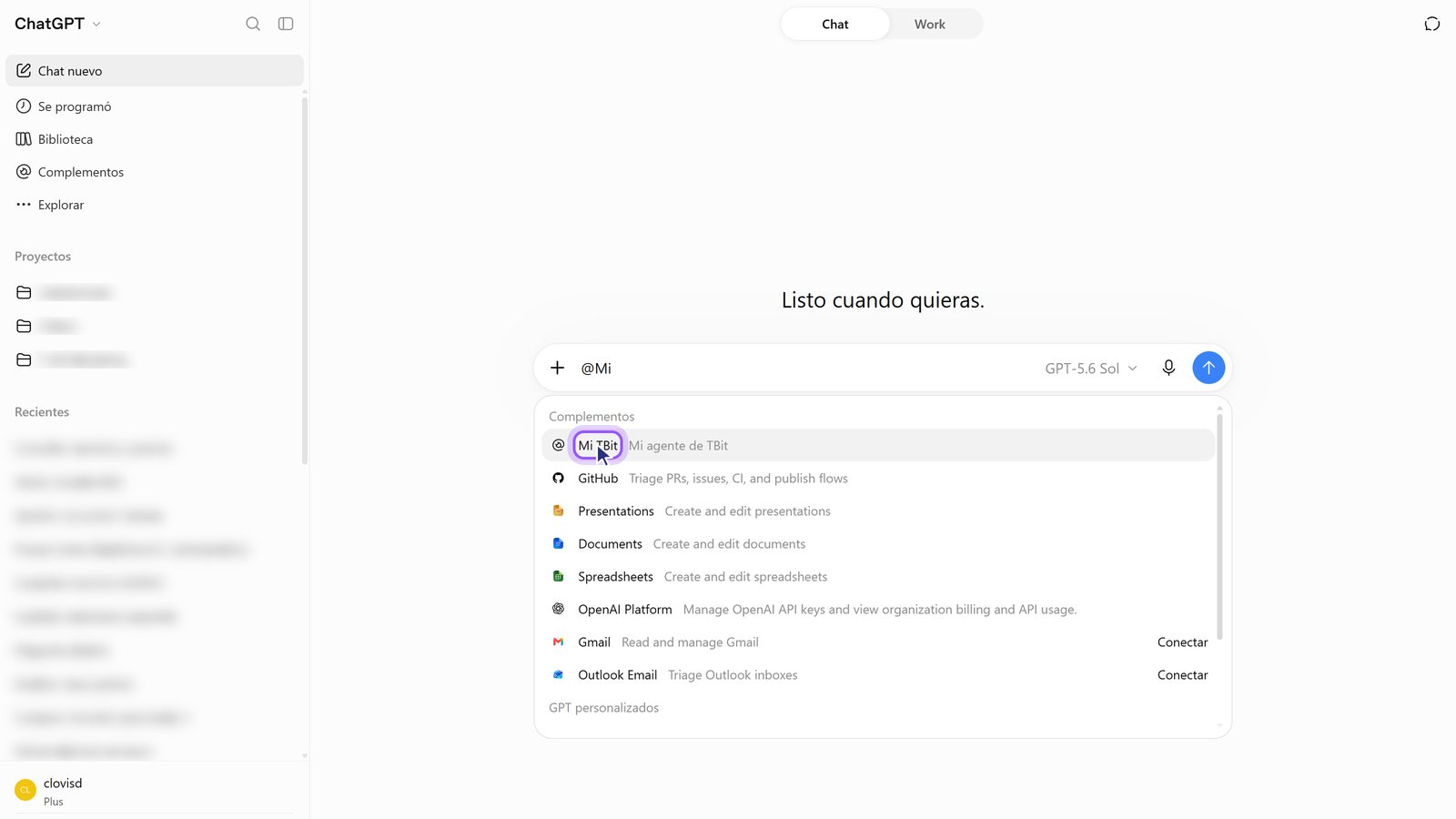The width and height of the screenshot is (1456, 819).
Task: Select 'Create and edit spreadsheets' description
Action: [x=745, y=577]
